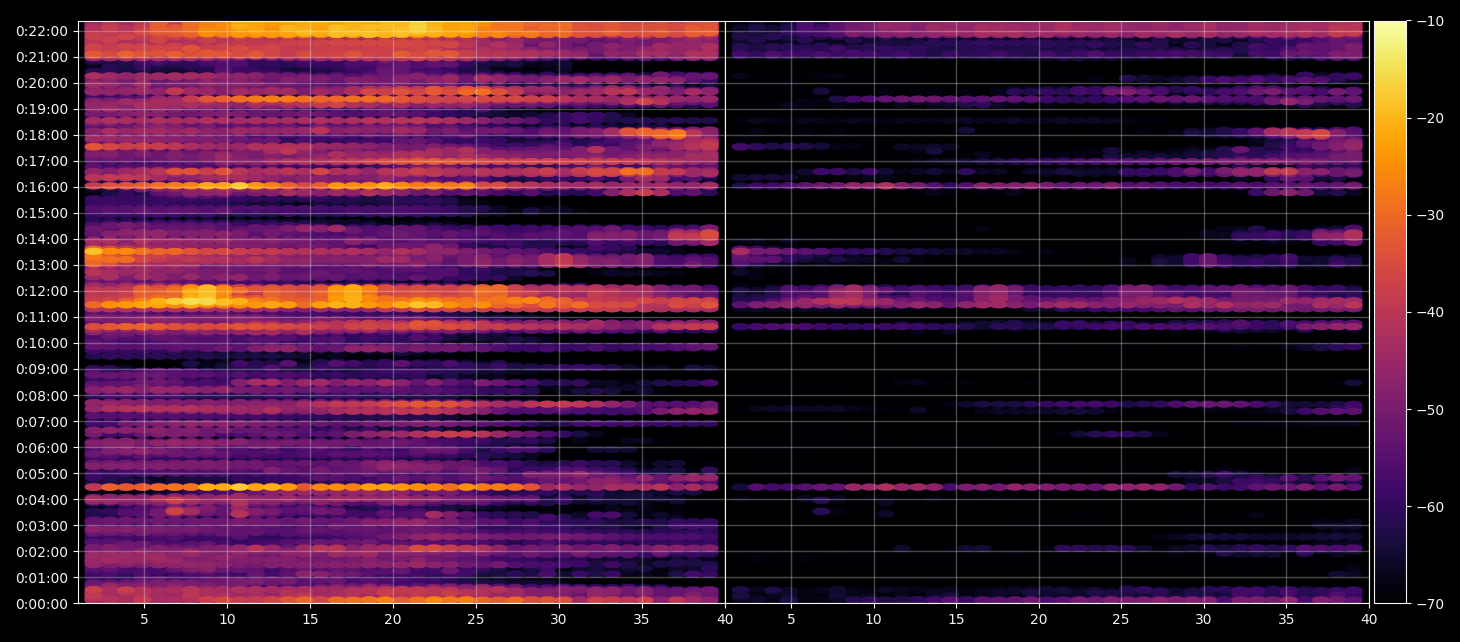Click the 0:07:00 tick label
The image size is (1460, 642).
(42, 421)
